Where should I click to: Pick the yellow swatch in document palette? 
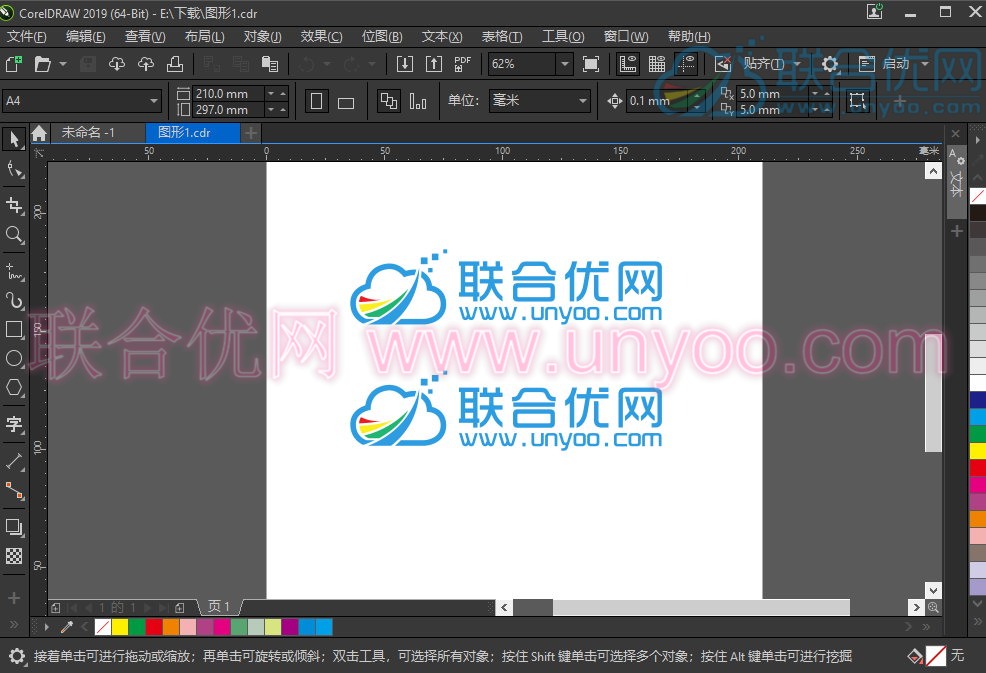tap(119, 626)
